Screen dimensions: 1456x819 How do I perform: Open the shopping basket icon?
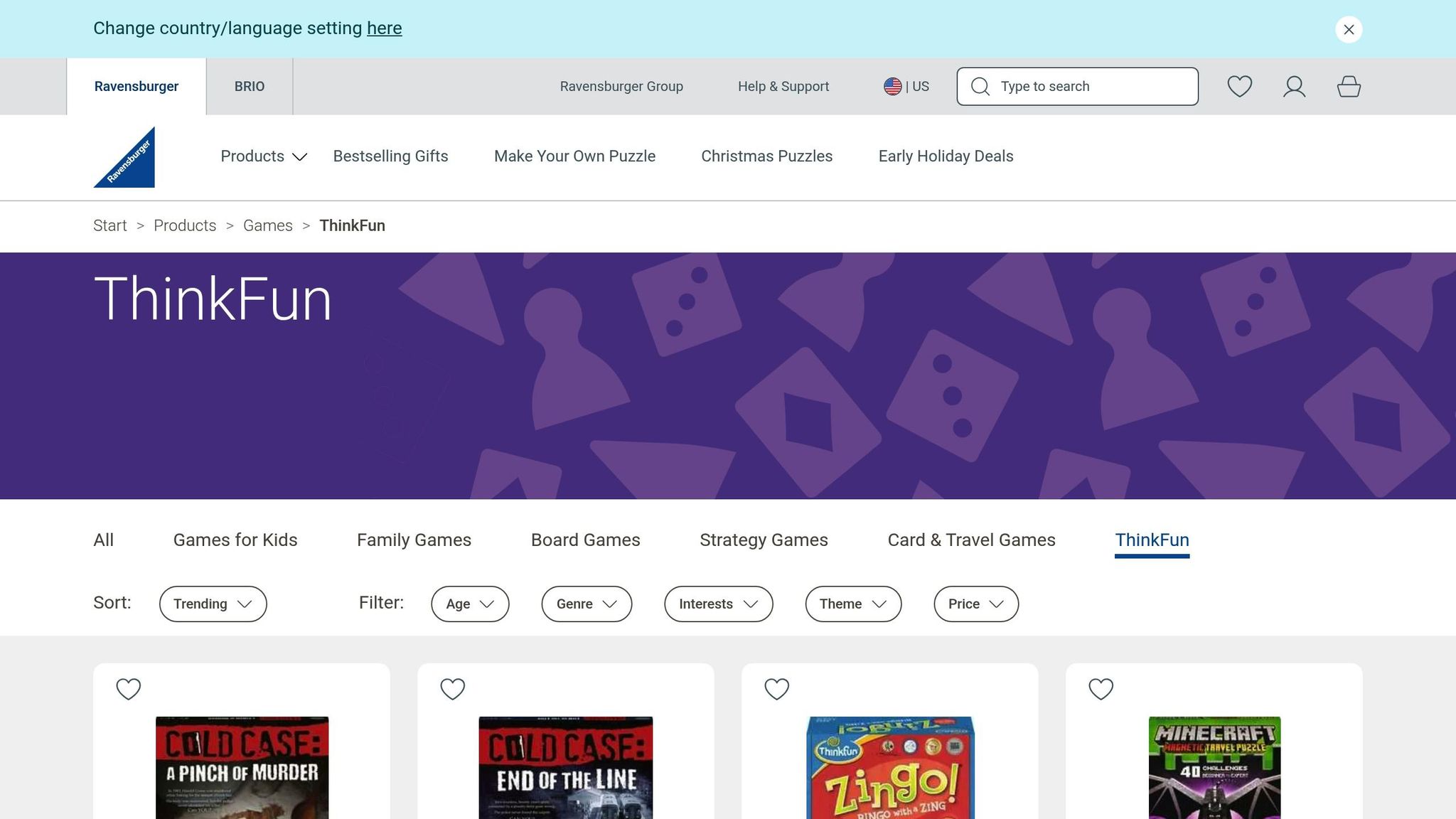tap(1349, 87)
